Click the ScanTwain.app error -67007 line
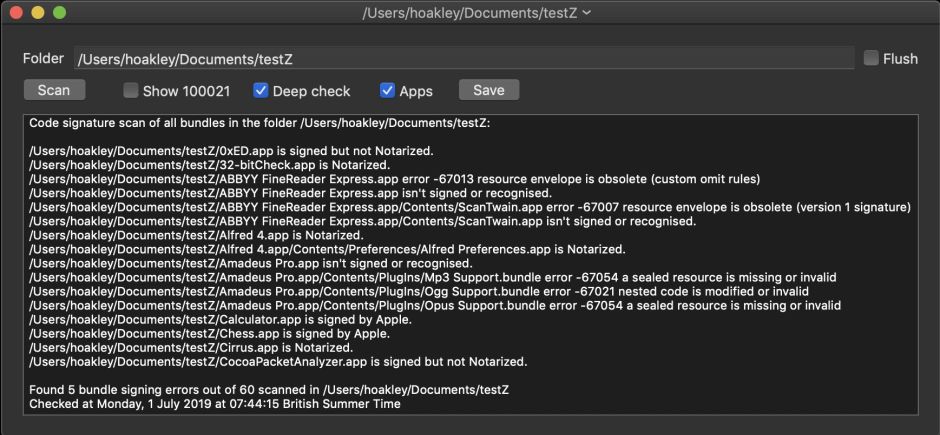The image size is (940, 435). coord(470,207)
